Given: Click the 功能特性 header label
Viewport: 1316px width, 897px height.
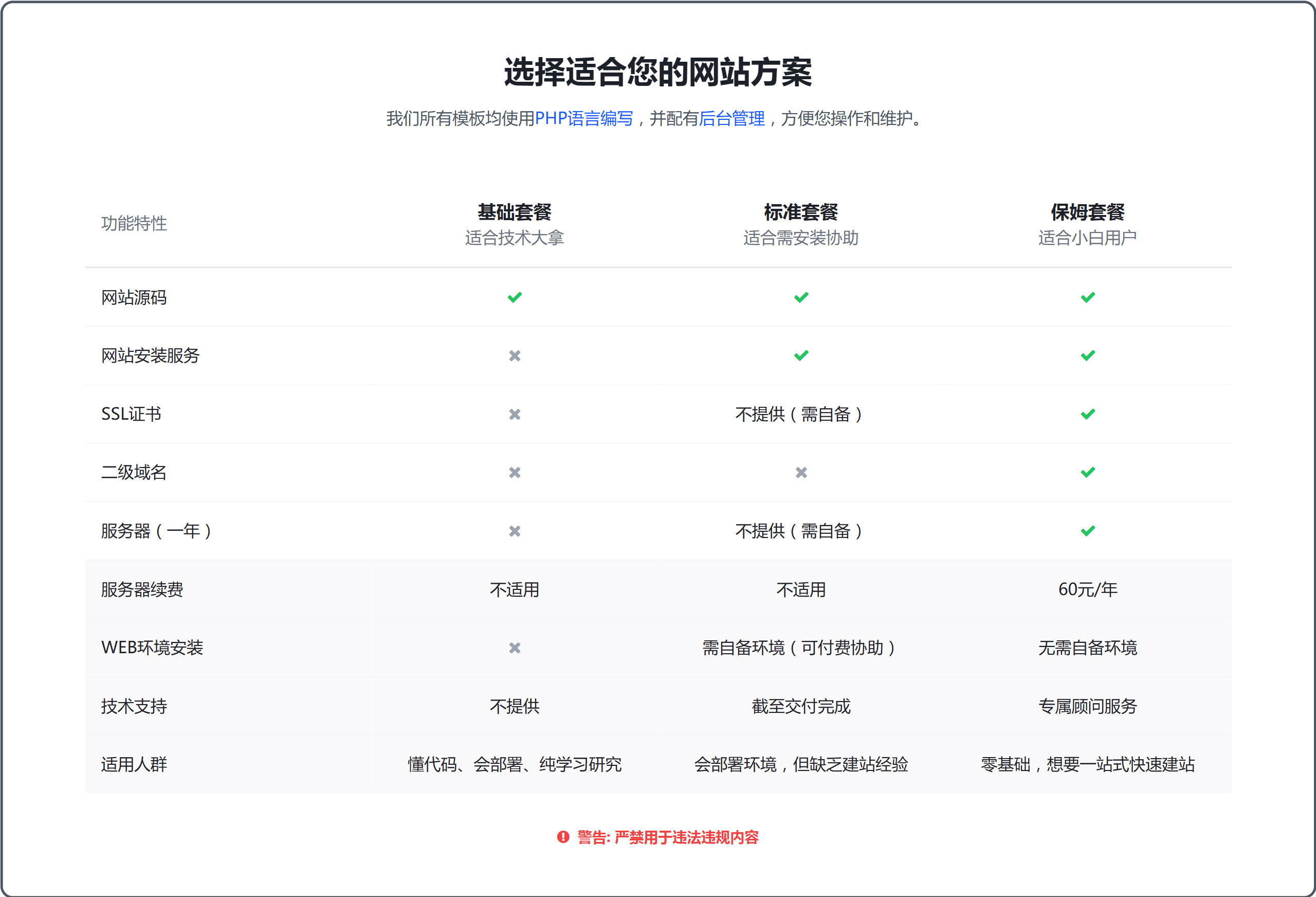Looking at the screenshot, I should pos(134,223).
